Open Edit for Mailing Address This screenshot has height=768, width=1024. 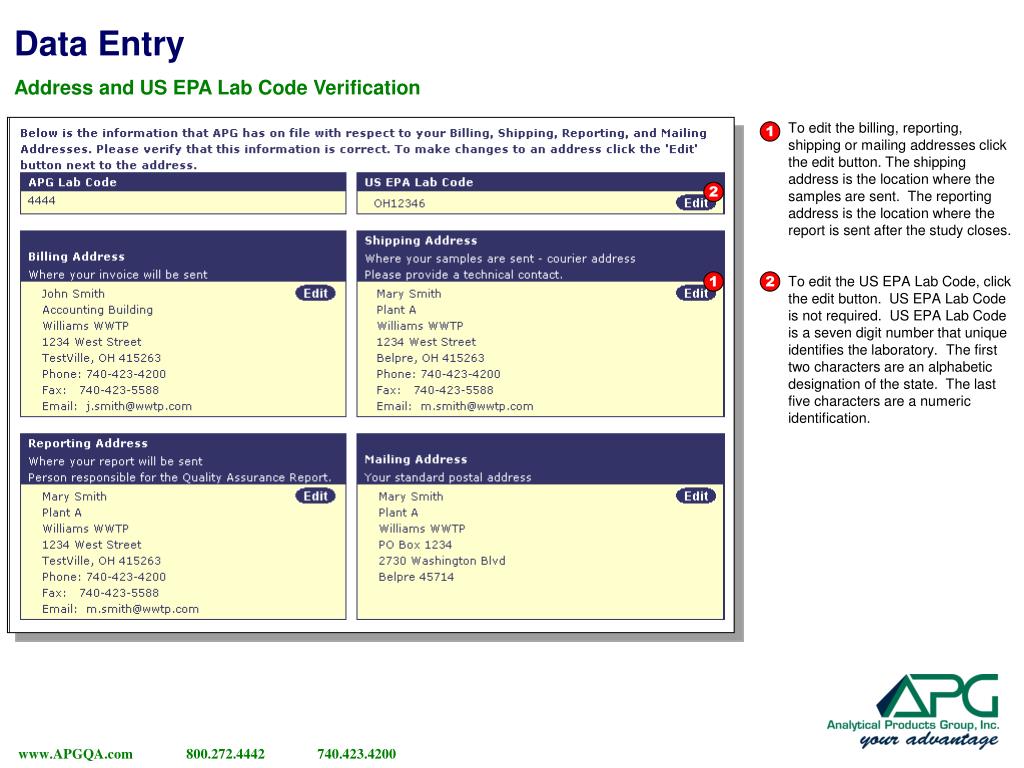[696, 496]
